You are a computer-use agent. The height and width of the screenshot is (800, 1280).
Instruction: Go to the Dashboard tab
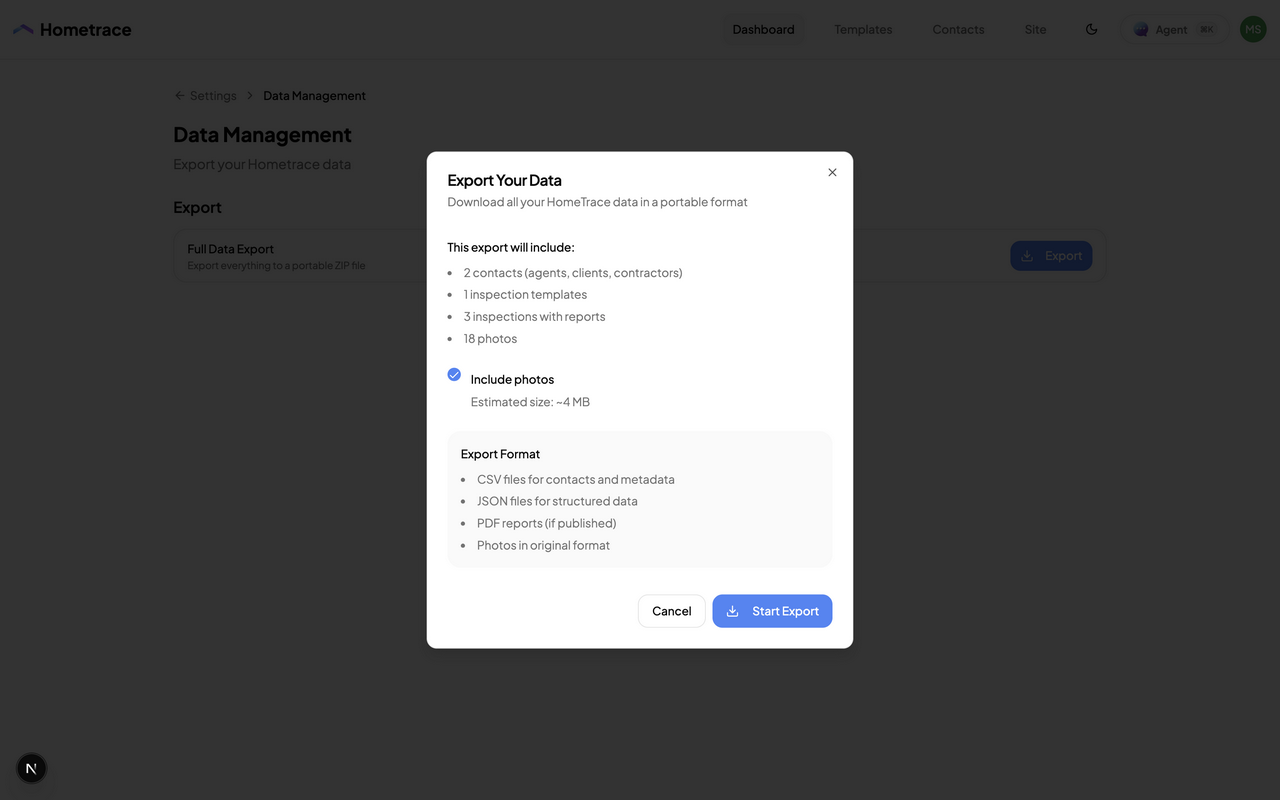point(763,29)
